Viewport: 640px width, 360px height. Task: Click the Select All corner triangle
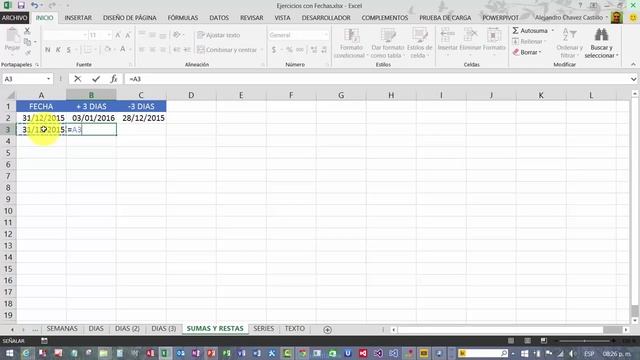coord(10,95)
